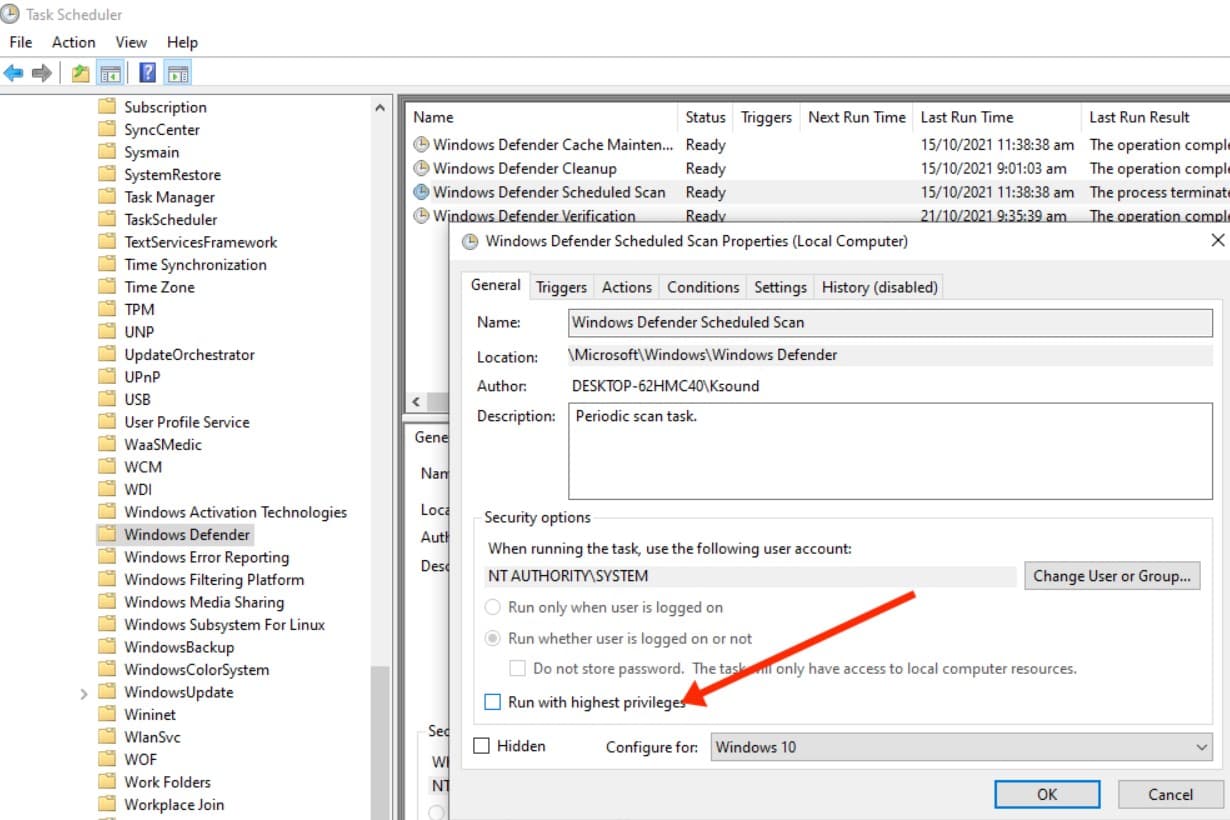Viewport: 1230px width, 820px height.
Task: Enable Run with highest privileges checkbox
Action: pos(492,702)
